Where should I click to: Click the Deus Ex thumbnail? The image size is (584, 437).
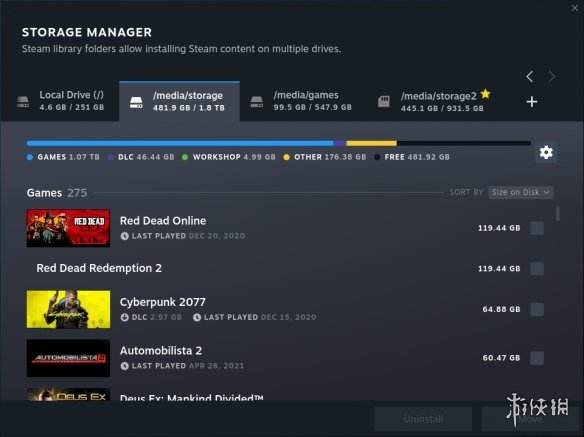68,394
